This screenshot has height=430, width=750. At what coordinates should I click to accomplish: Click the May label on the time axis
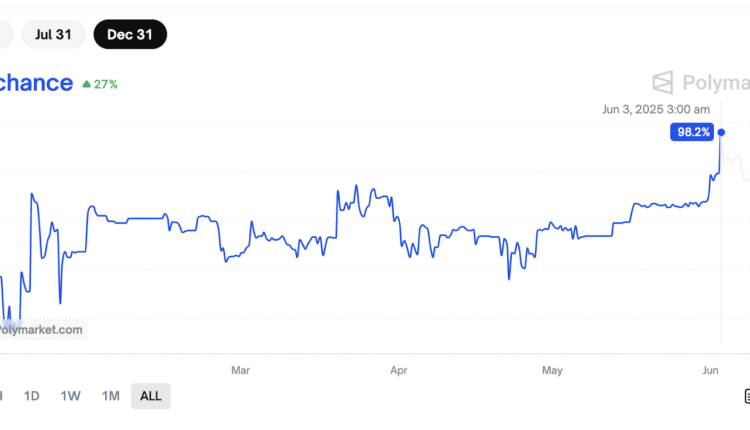coord(552,370)
